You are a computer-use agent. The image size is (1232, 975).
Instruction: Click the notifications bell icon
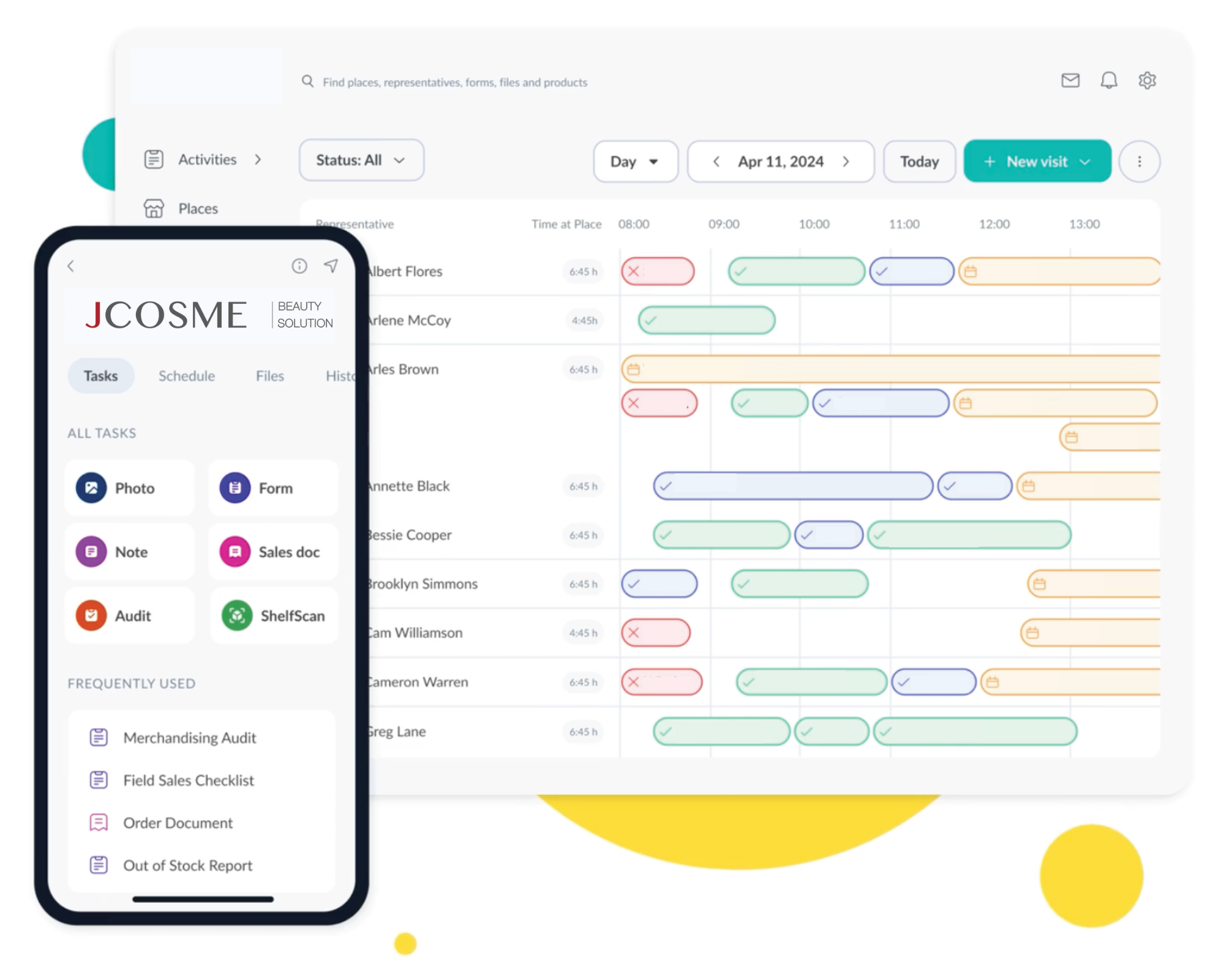tap(1108, 80)
